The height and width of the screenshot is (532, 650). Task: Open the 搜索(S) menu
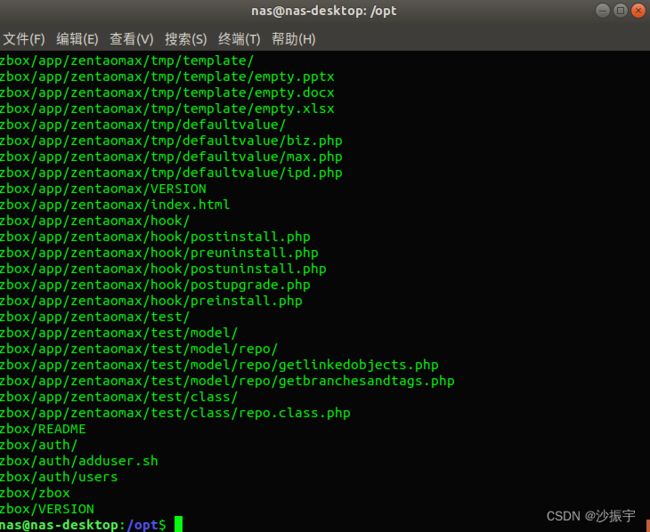[186, 39]
